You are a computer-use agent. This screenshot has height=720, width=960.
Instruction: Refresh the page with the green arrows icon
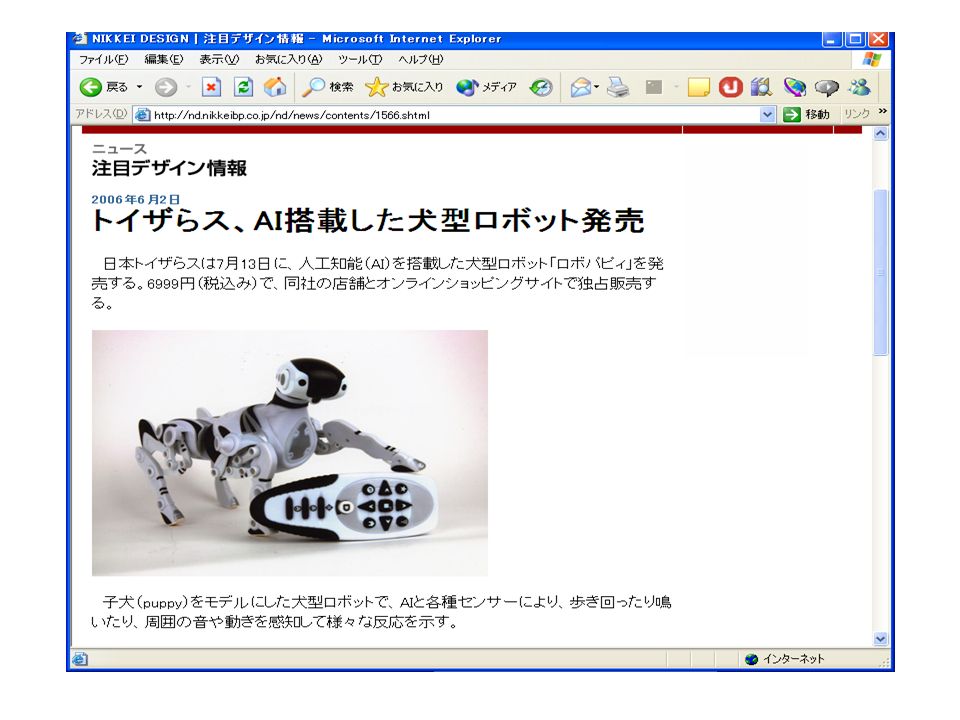244,87
